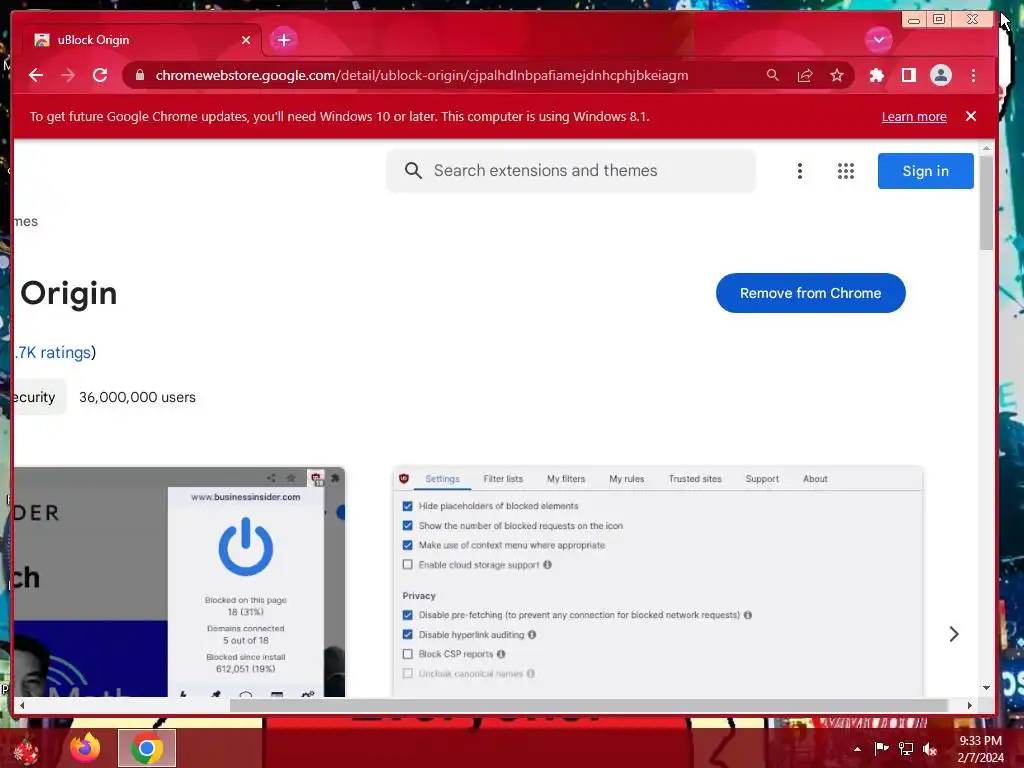Click the search magnifier icon in store
The height and width of the screenshot is (768, 1024).
coord(413,170)
